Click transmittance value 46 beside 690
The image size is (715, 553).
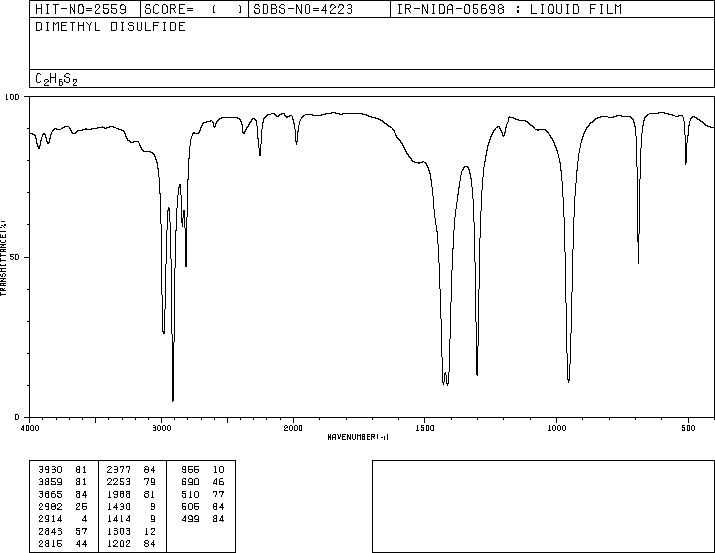(218, 482)
